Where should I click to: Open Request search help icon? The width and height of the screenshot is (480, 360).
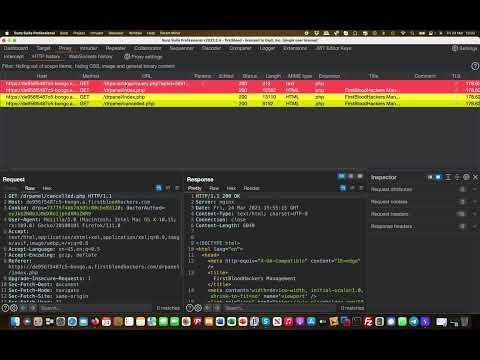5,308
